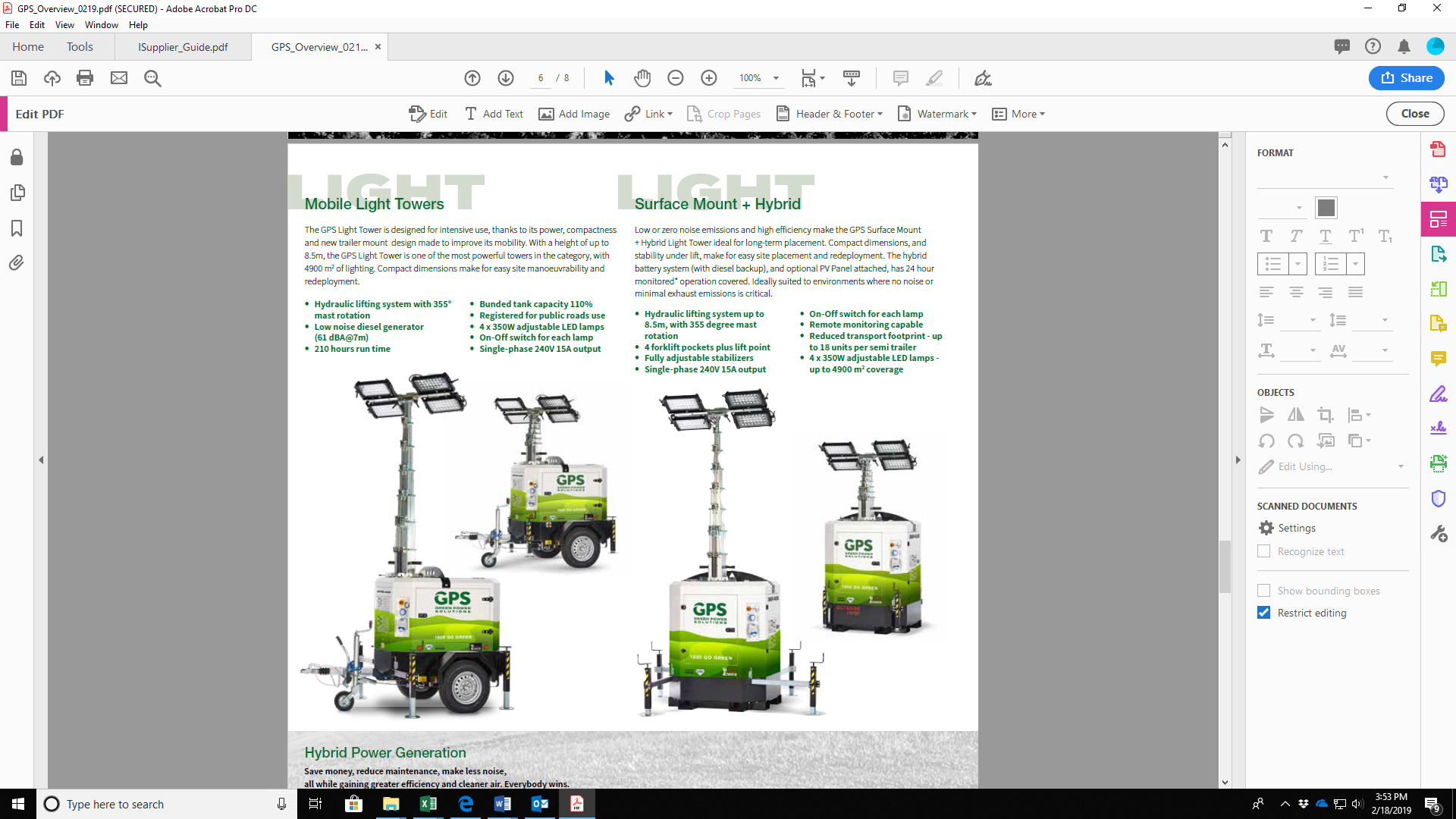1456x819 pixels.
Task: Toggle left text alignment
Action: pos(1266,292)
